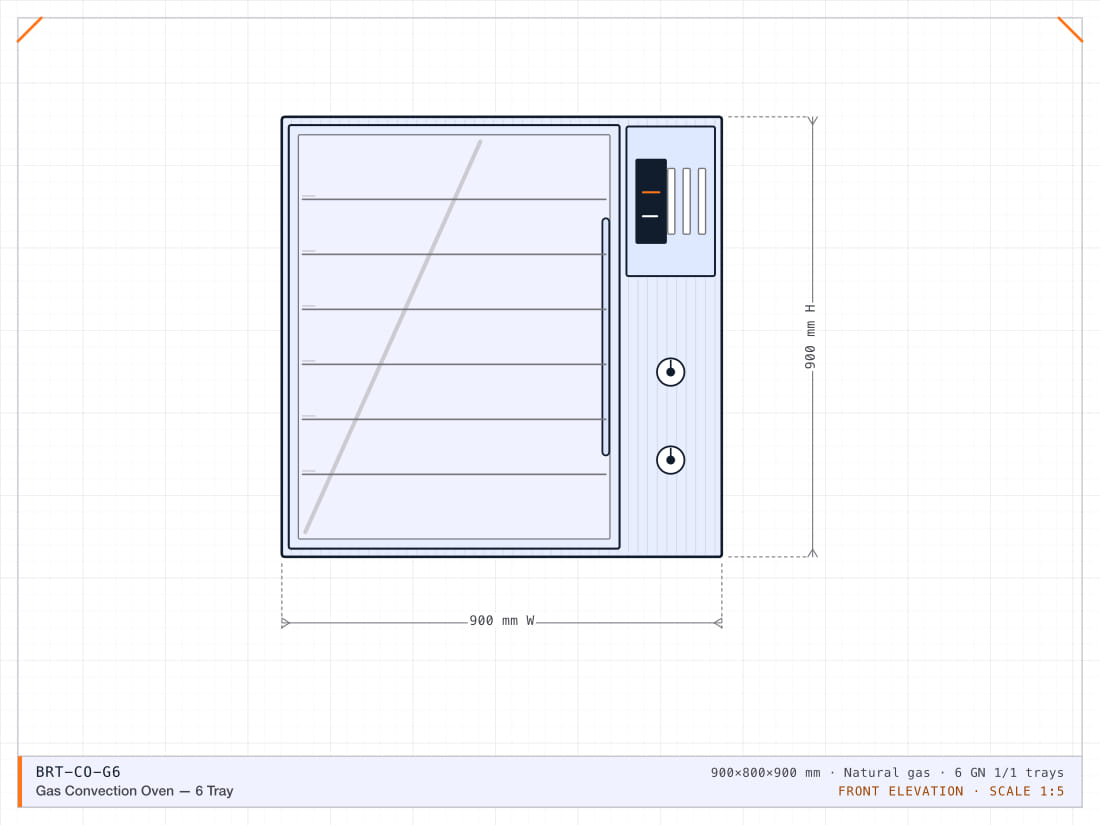The height and width of the screenshot is (825, 1100).
Task: Click the upper oven control knob
Action: [670, 372]
